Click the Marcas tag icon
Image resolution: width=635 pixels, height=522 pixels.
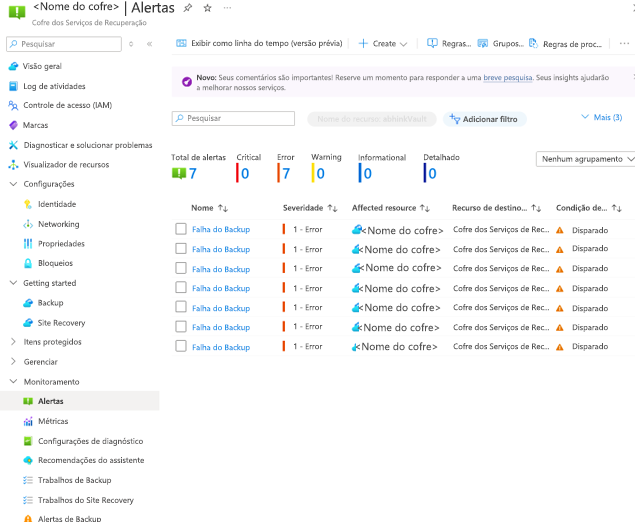(x=13, y=125)
